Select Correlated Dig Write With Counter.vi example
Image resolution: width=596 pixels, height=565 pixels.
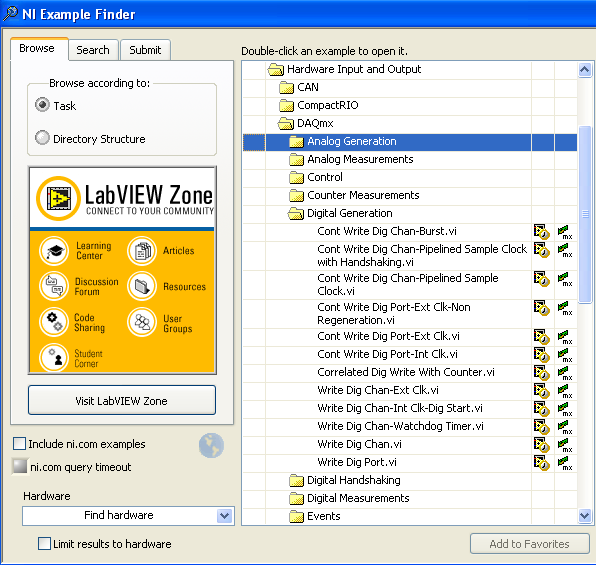(406, 372)
